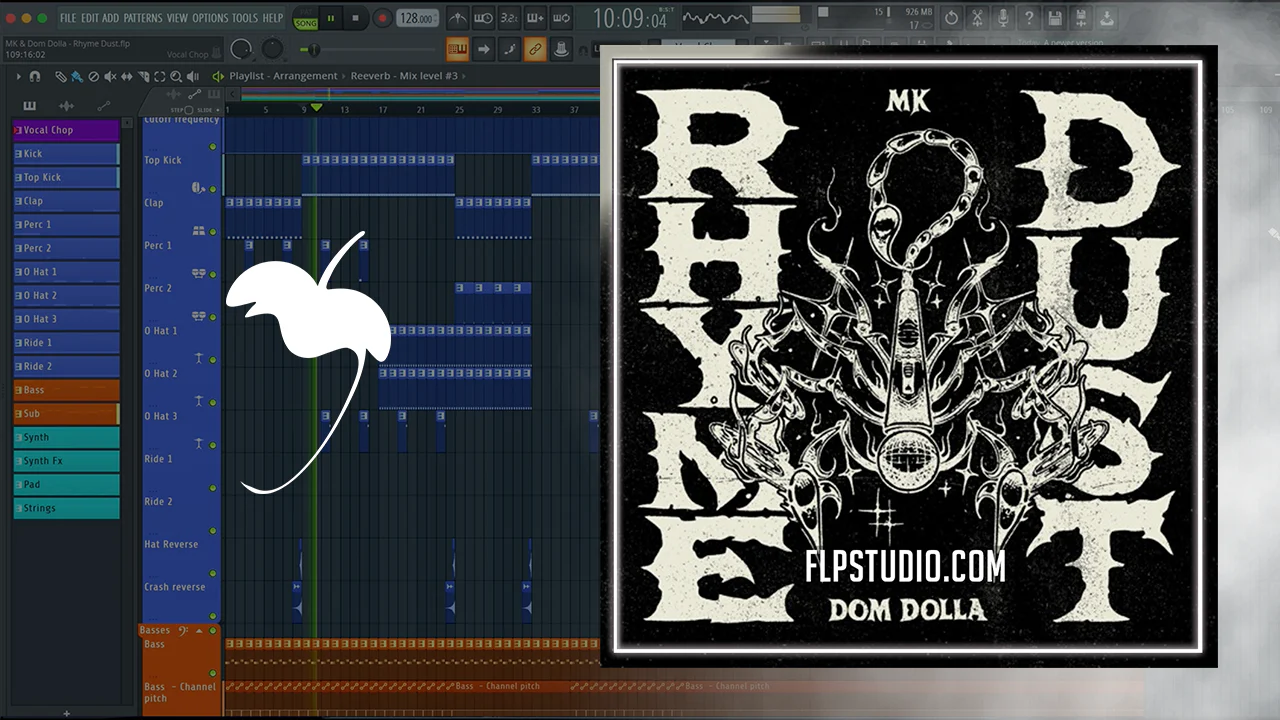The height and width of the screenshot is (720, 1280).
Task: Click the one-click audio recording microphone
Action: [1003, 18]
